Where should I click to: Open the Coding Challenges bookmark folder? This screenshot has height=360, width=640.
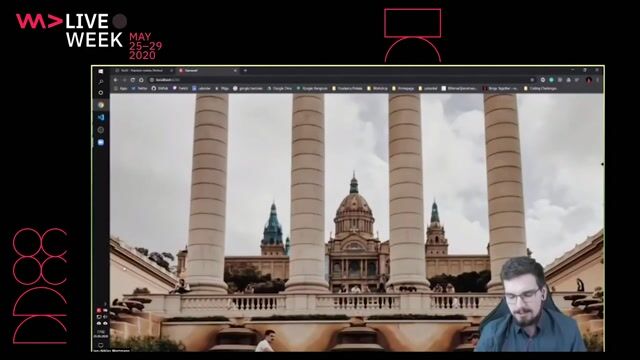540,88
